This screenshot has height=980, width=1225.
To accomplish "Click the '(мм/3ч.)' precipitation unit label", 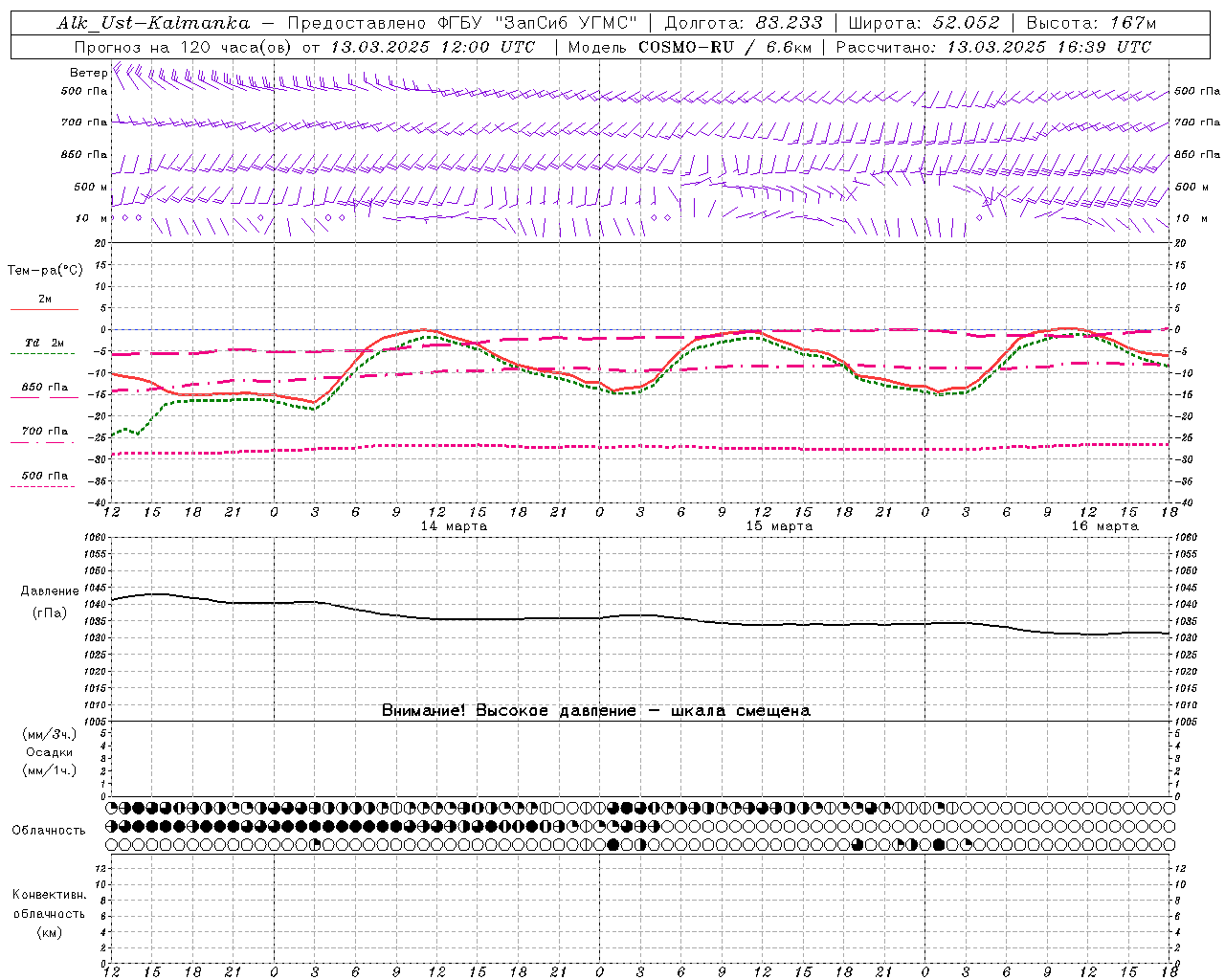I will click(49, 734).
